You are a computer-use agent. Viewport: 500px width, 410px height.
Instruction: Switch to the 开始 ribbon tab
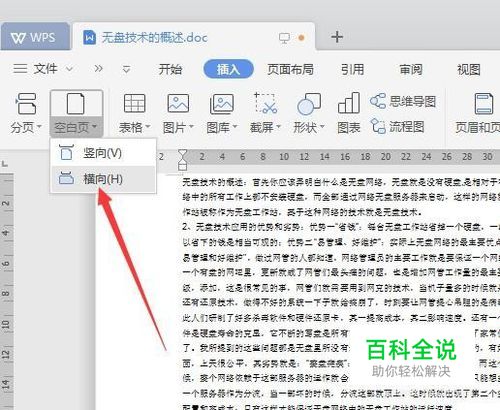170,69
